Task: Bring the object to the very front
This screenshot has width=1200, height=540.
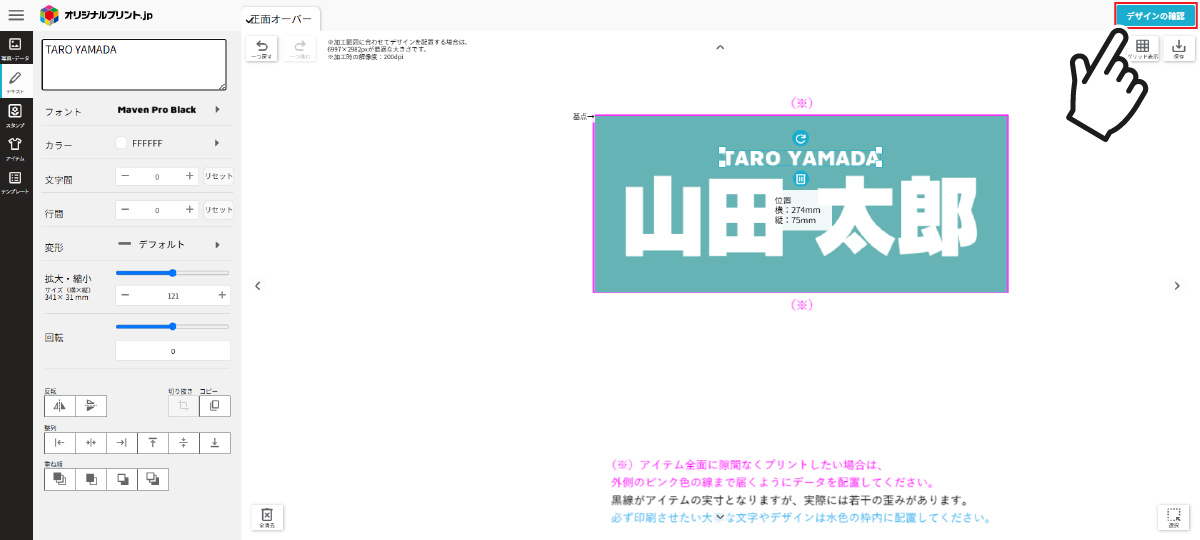Action: coord(59,480)
